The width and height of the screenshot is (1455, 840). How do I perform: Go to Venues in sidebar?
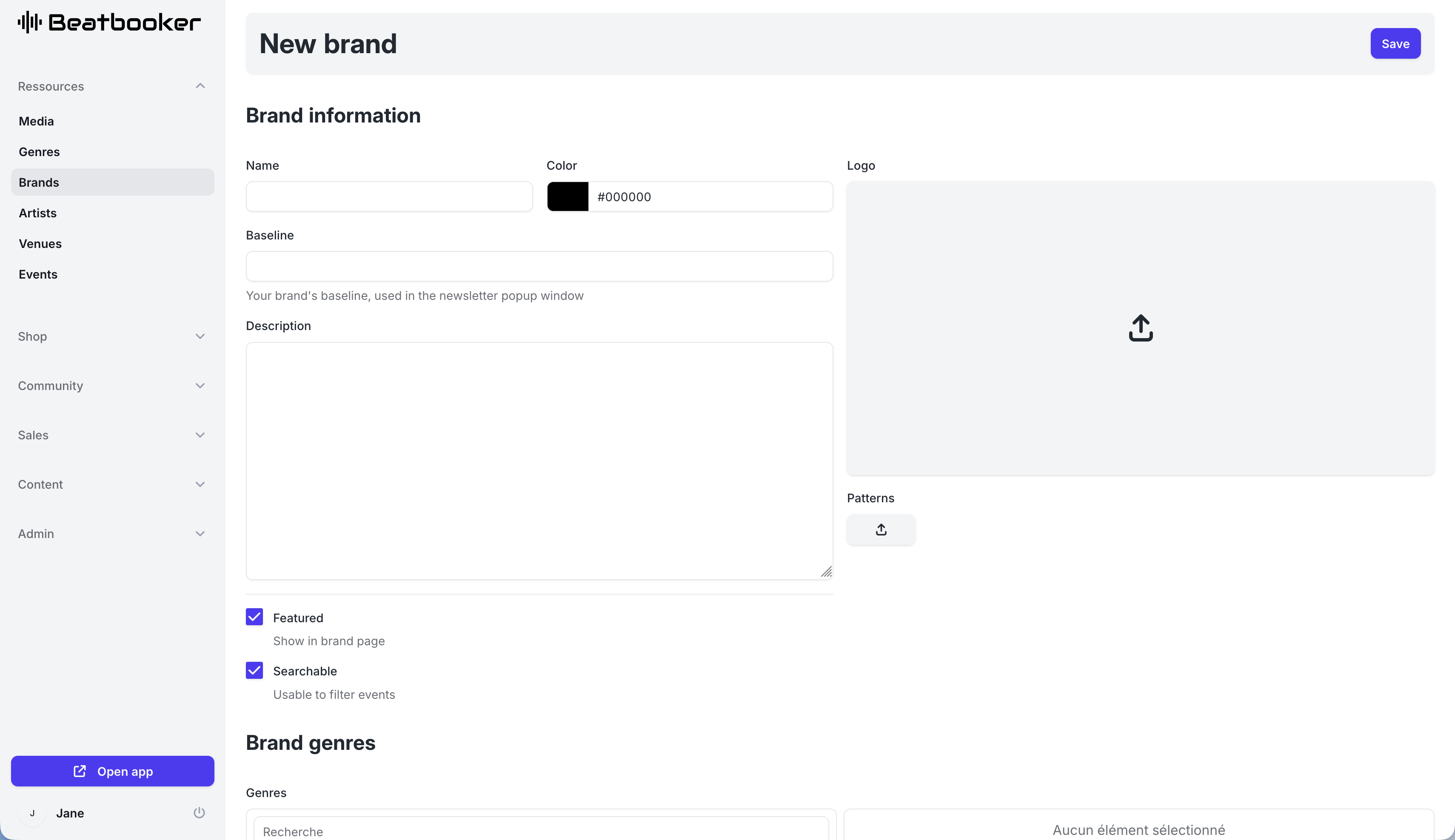coord(40,243)
